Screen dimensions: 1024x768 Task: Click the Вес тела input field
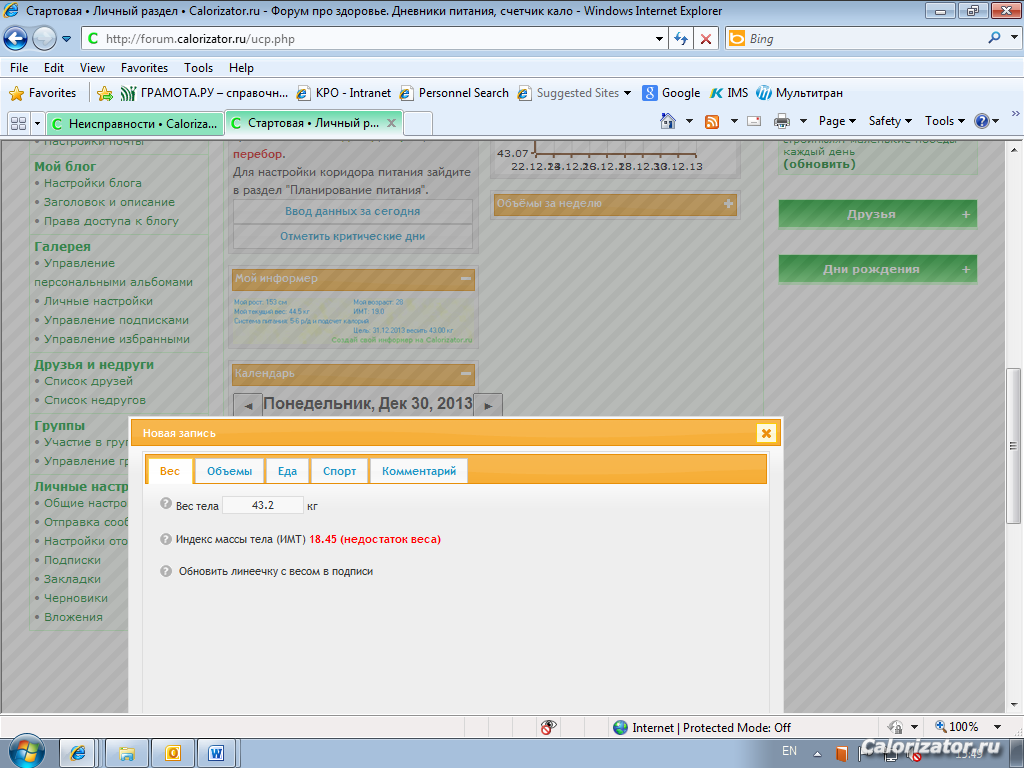click(x=262, y=506)
